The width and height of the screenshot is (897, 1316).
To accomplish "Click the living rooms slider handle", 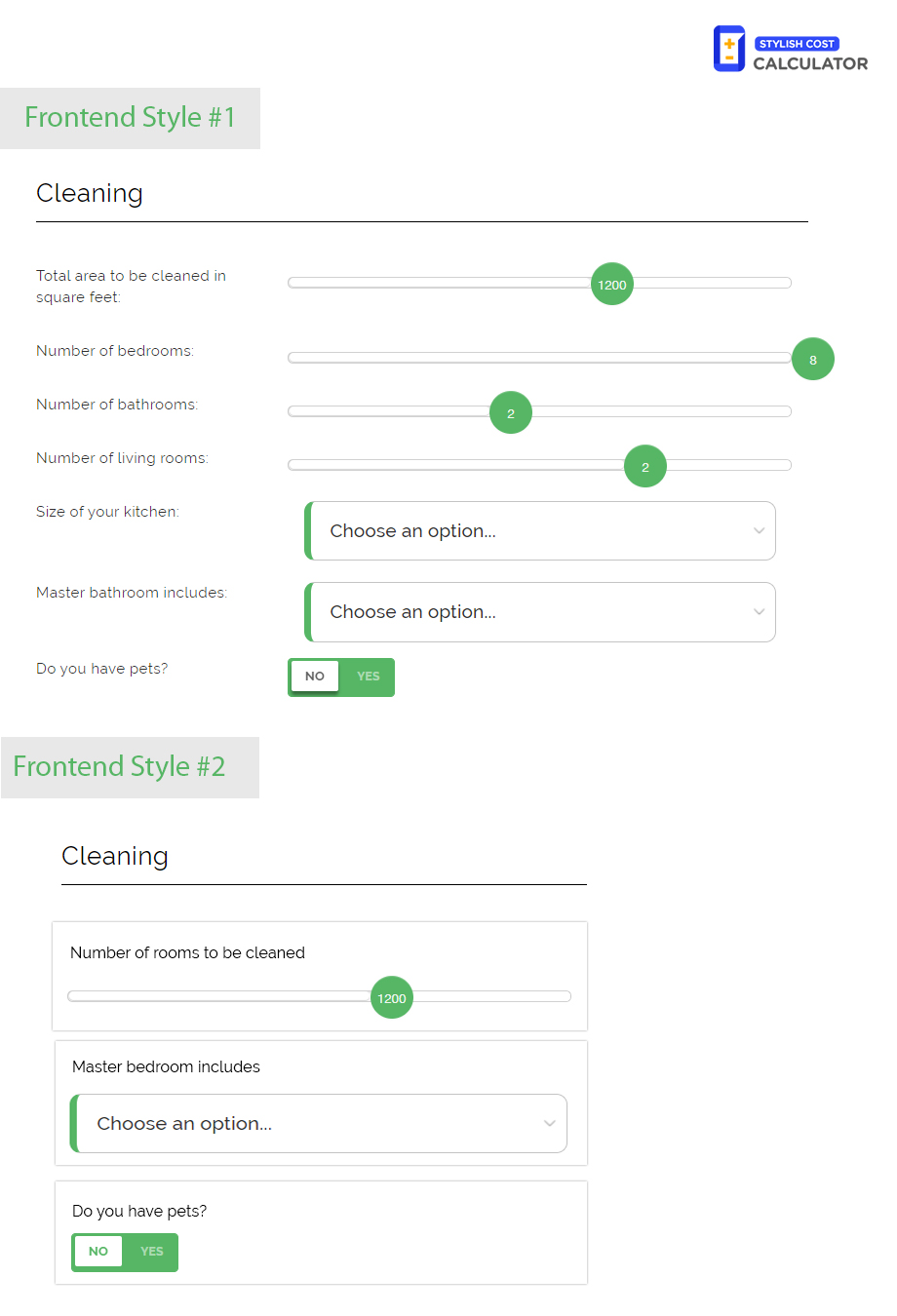I will coord(645,466).
